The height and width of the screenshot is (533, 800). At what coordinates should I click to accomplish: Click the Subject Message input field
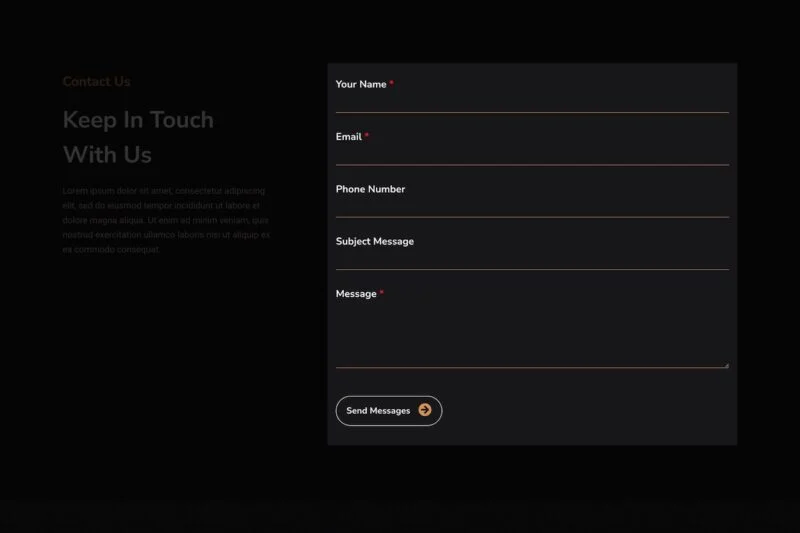[x=532, y=260]
